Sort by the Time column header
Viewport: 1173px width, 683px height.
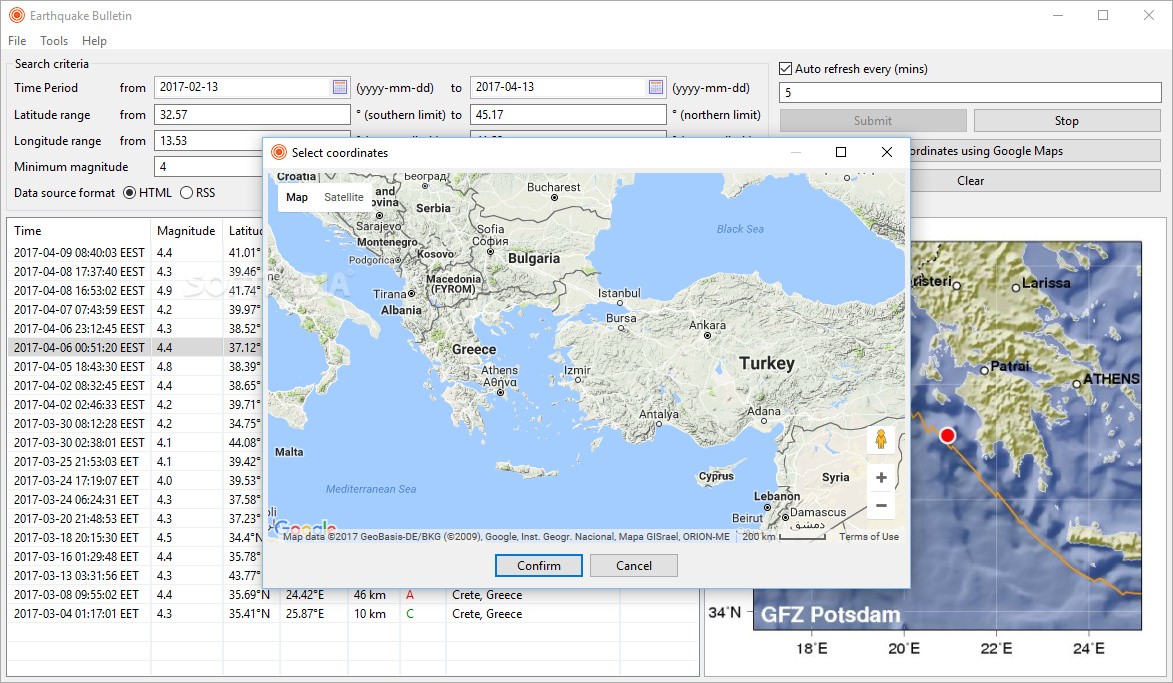79,230
